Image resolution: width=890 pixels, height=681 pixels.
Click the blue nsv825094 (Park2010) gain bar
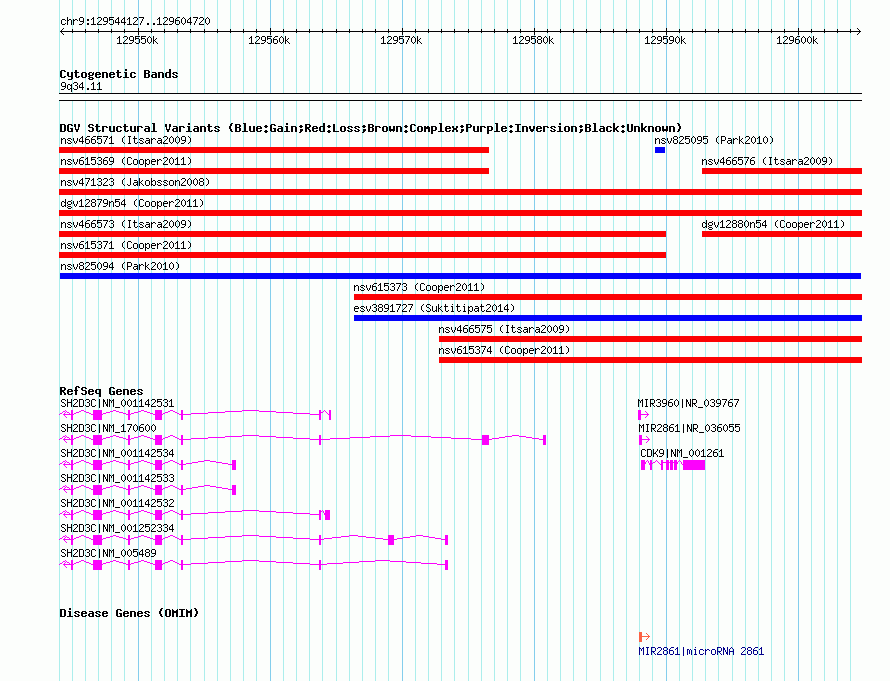[x=461, y=276]
